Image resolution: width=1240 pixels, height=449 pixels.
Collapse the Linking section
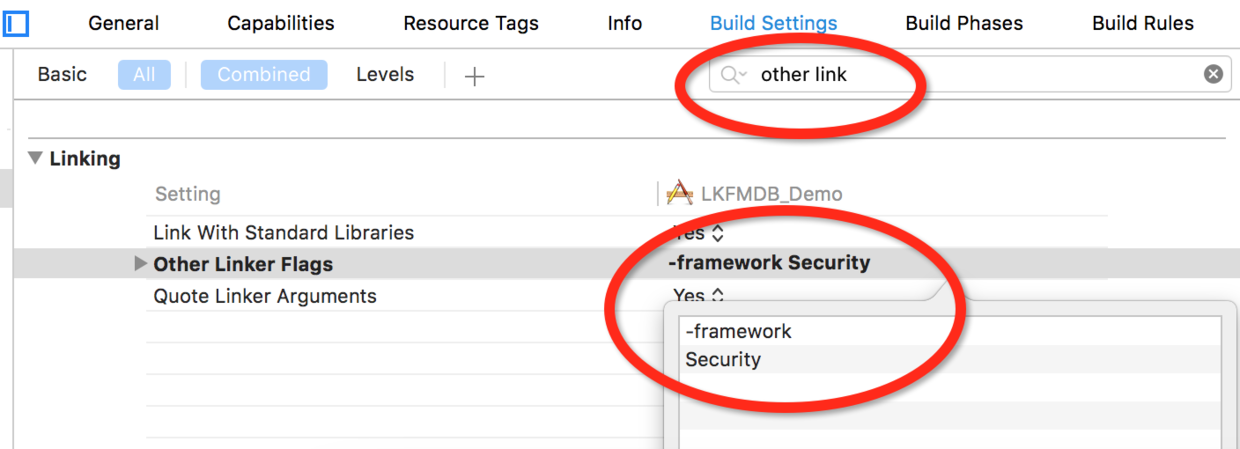click(x=36, y=158)
